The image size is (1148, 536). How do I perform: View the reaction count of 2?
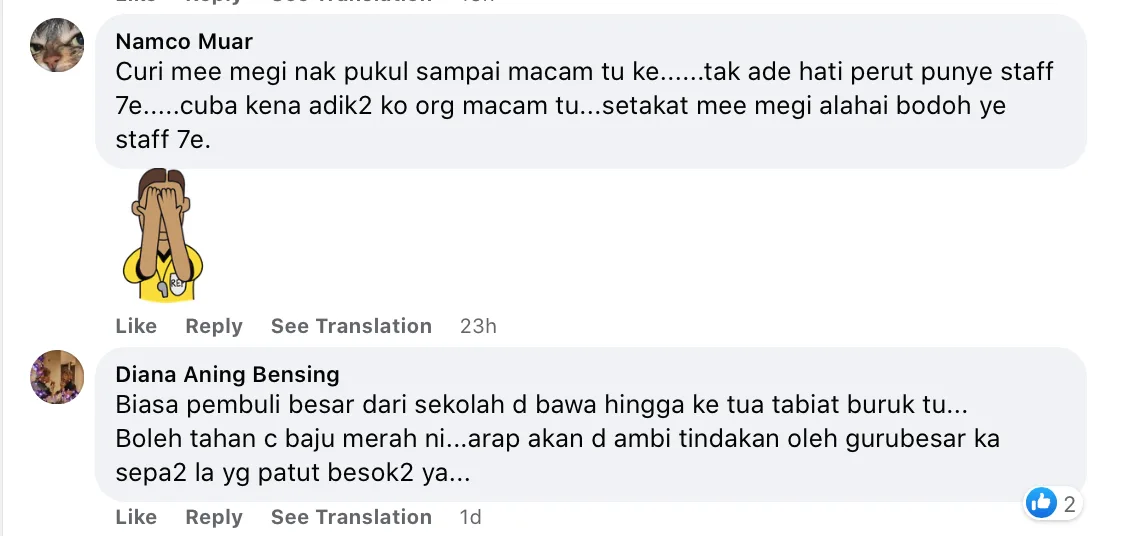[1069, 504]
